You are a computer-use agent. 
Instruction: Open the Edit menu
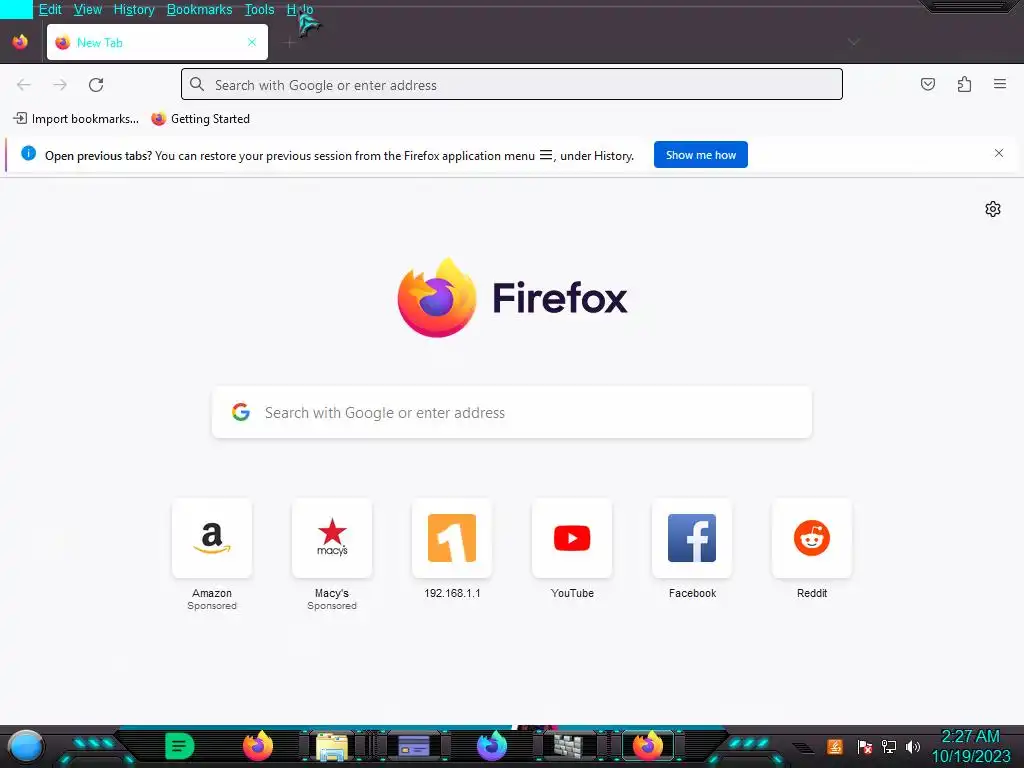coord(50,9)
